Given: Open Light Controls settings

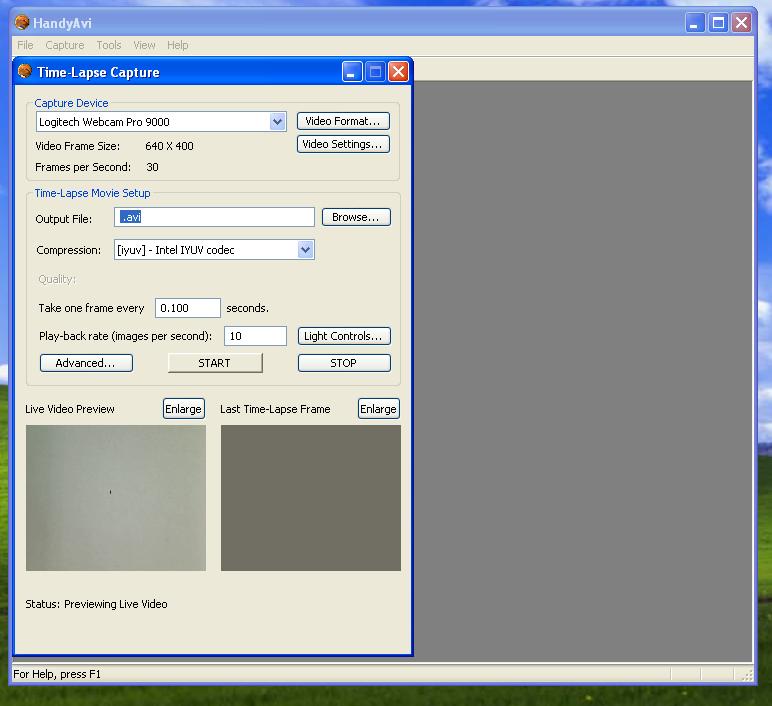Looking at the screenshot, I should tap(343, 336).
